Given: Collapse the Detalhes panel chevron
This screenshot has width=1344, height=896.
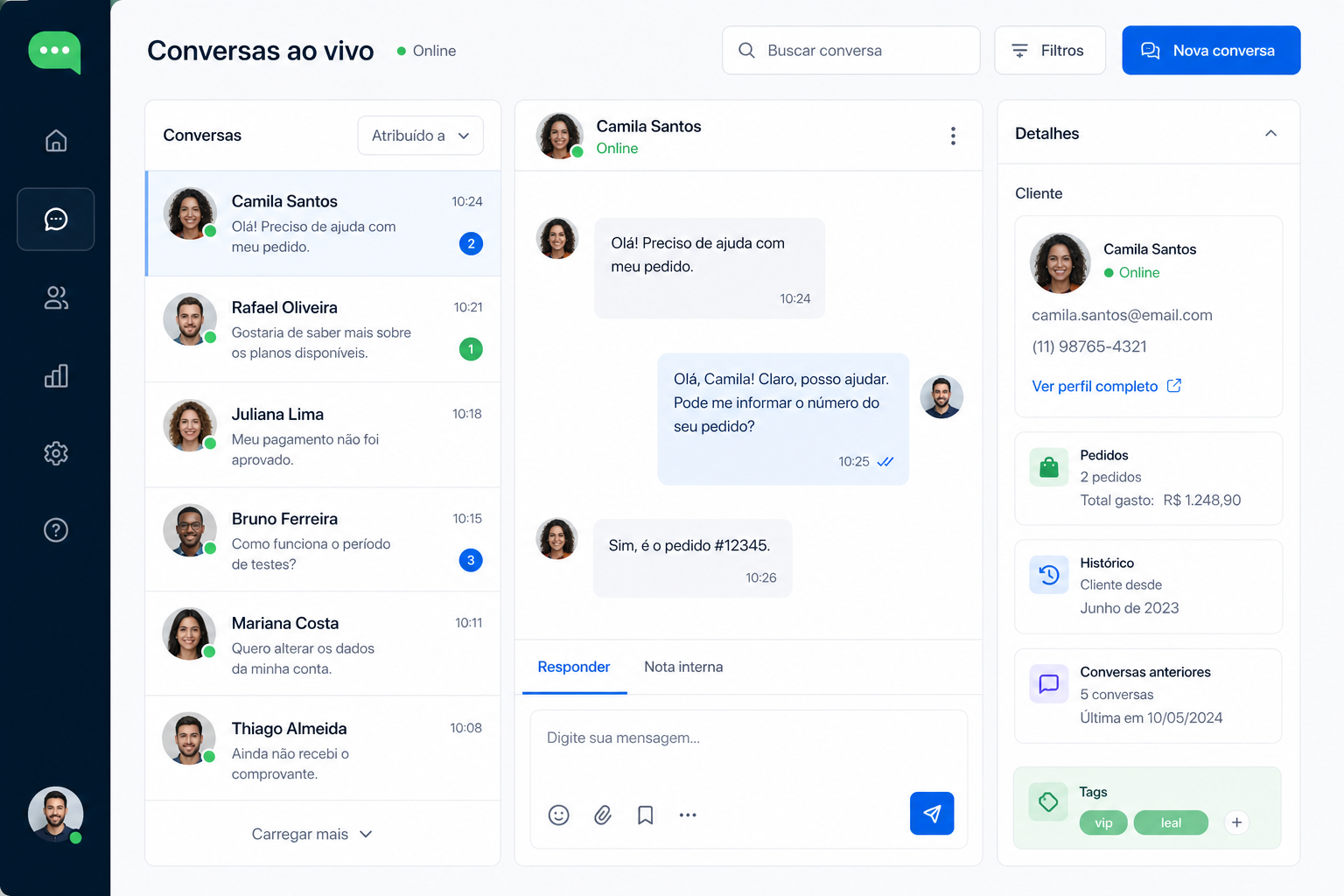Looking at the screenshot, I should point(1270,134).
